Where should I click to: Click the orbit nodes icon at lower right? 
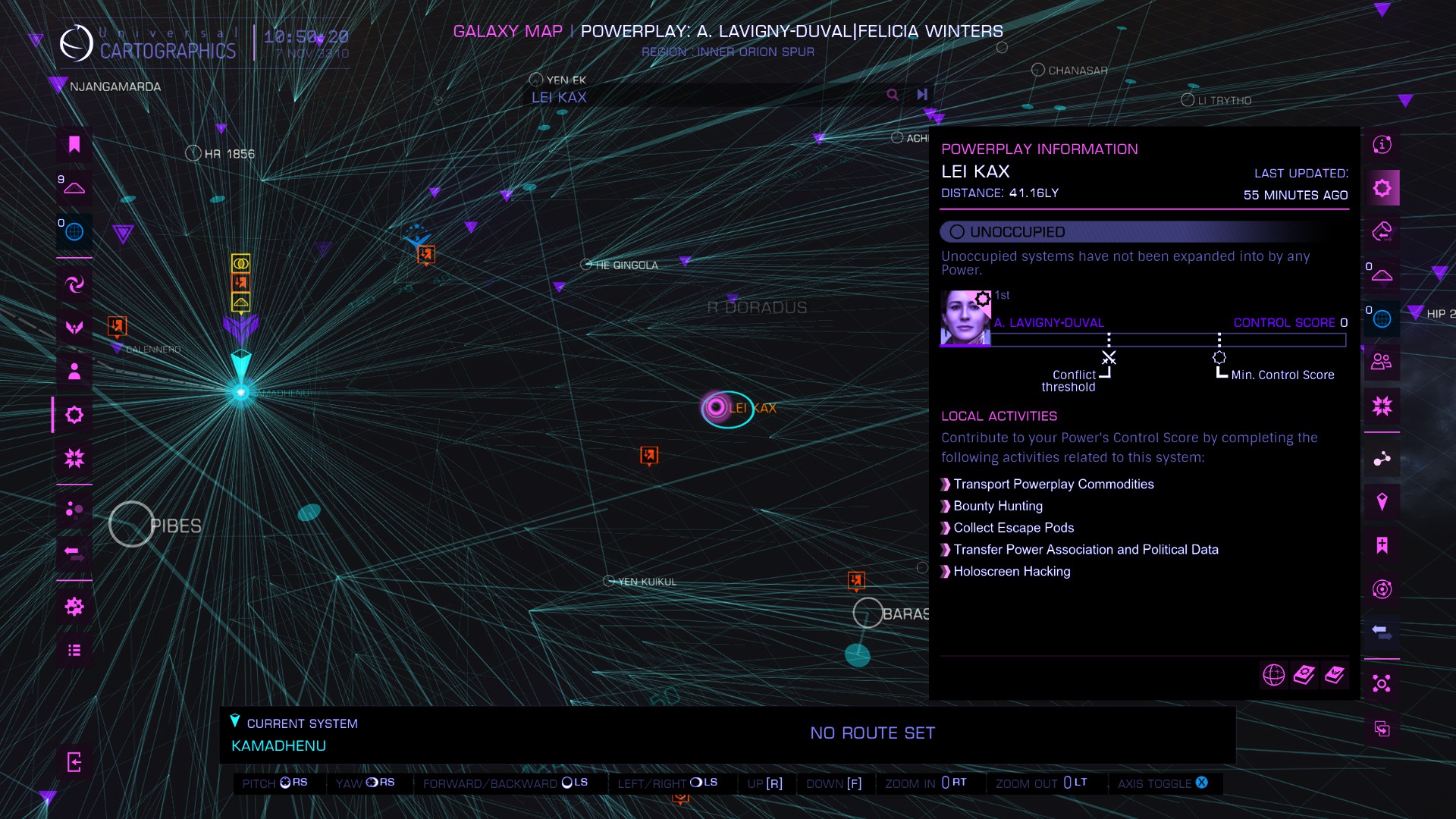pyautogui.click(x=1382, y=684)
